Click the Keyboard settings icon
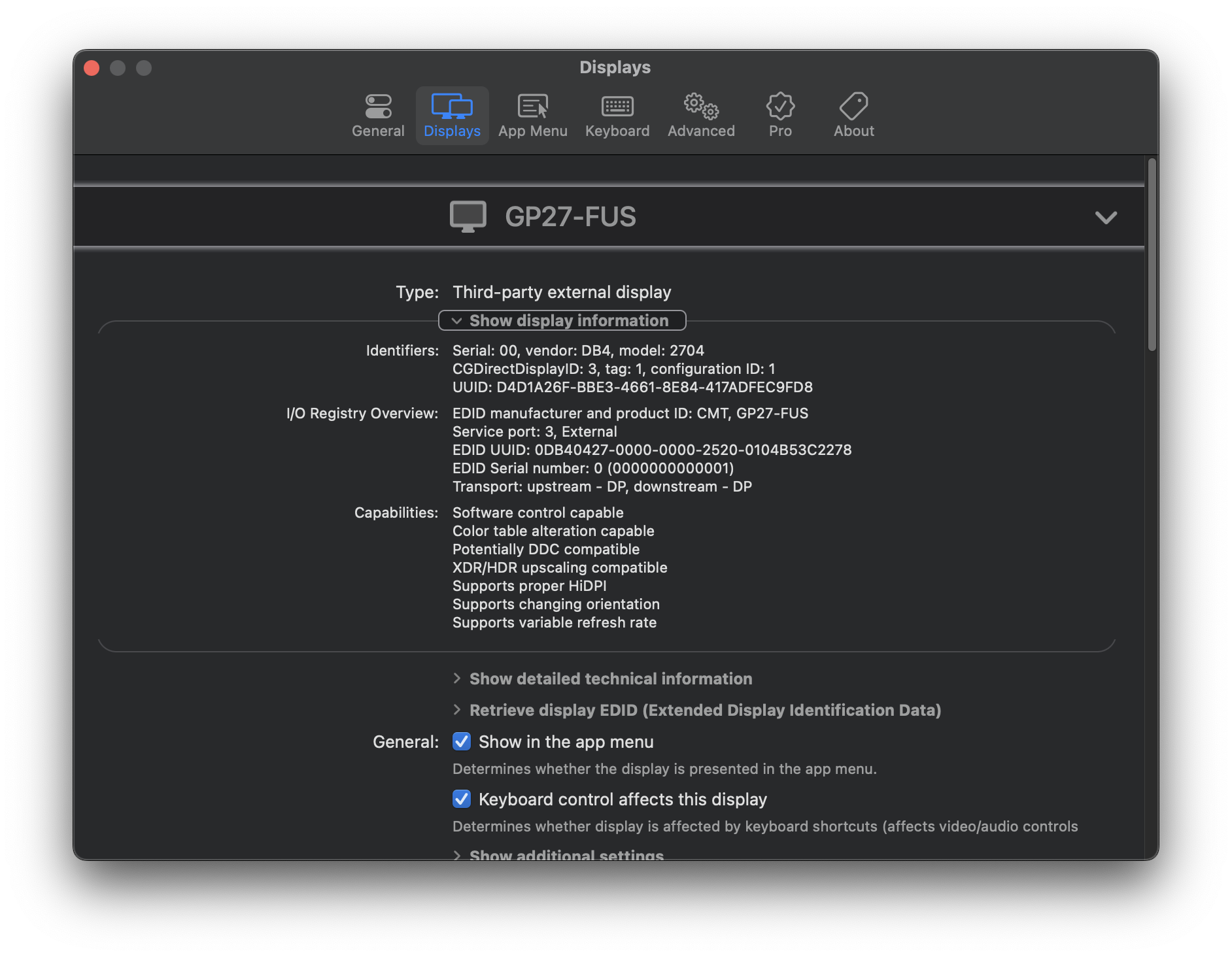 (617, 107)
